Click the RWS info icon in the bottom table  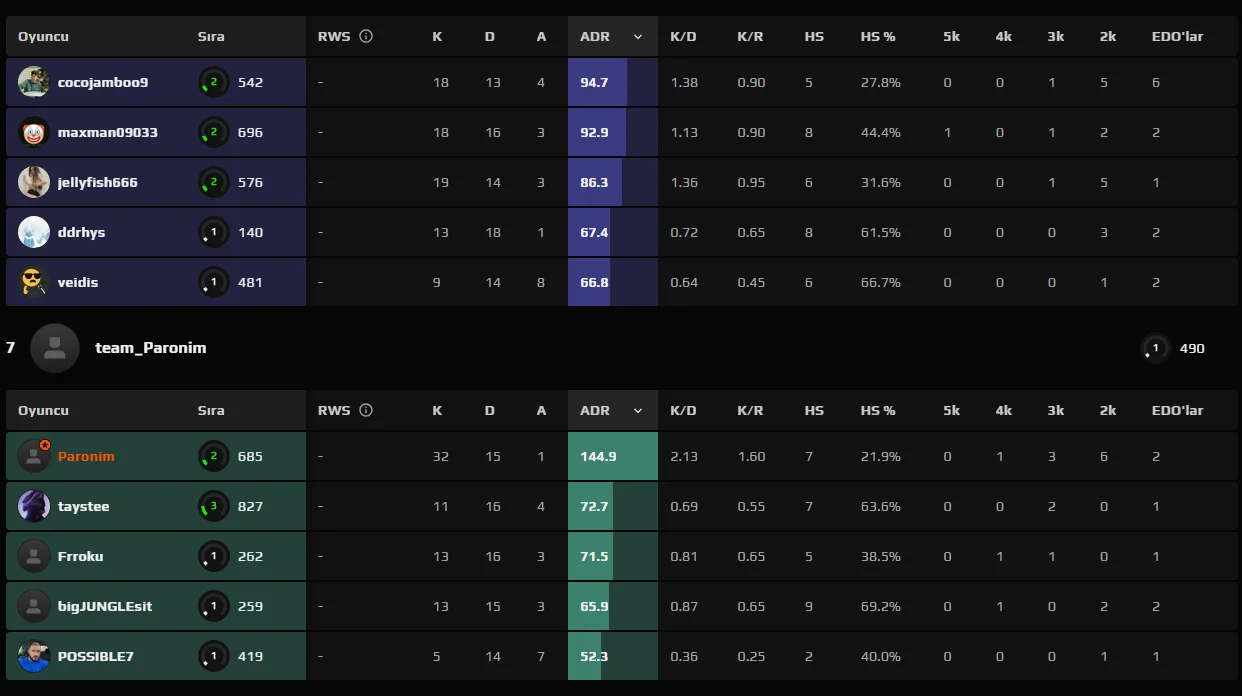click(366, 410)
